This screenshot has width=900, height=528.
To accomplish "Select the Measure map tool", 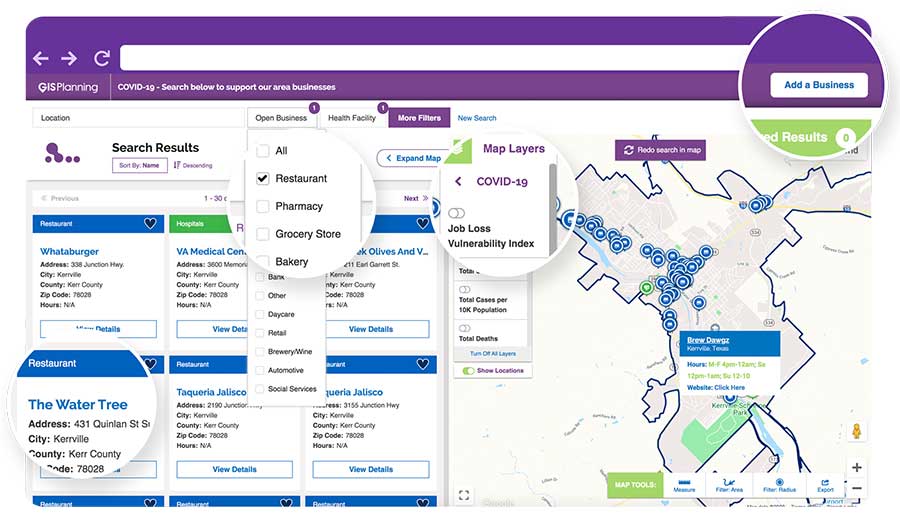I will 684,485.
